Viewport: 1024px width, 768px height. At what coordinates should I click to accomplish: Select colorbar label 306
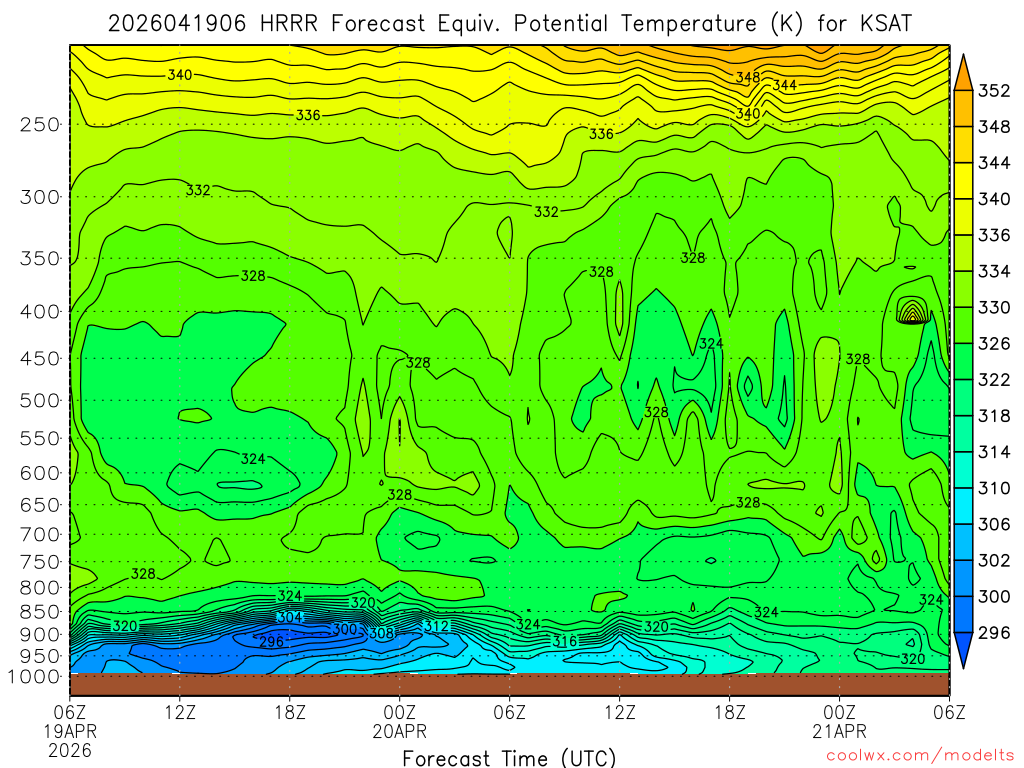[x=993, y=524]
